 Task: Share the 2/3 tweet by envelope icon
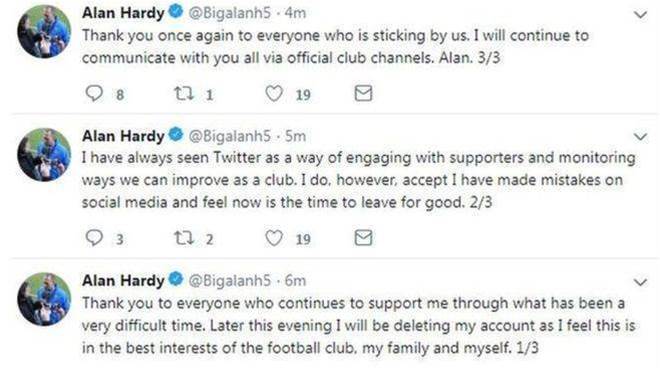tap(363, 238)
